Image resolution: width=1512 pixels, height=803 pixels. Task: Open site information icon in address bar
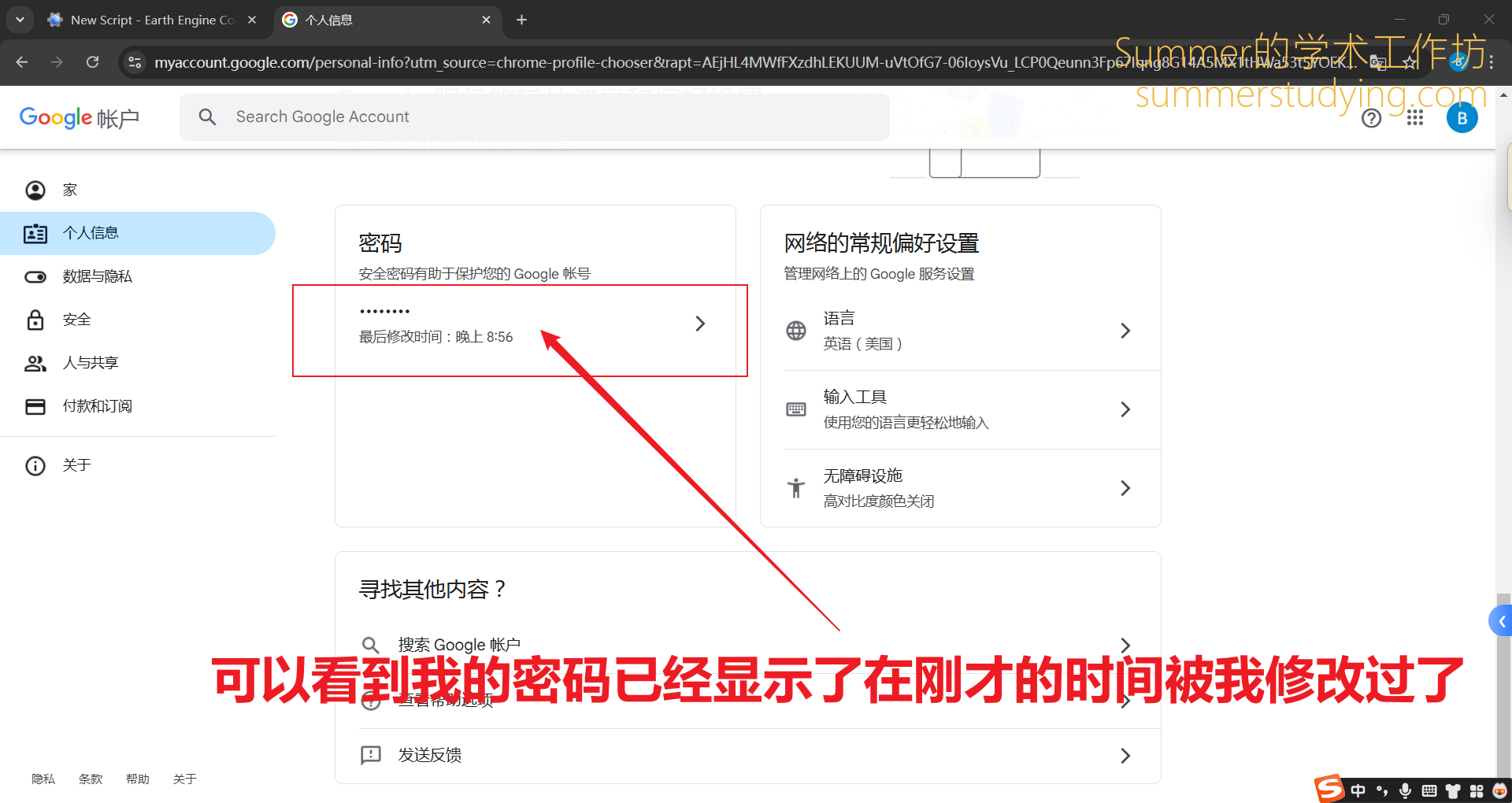coord(135,62)
